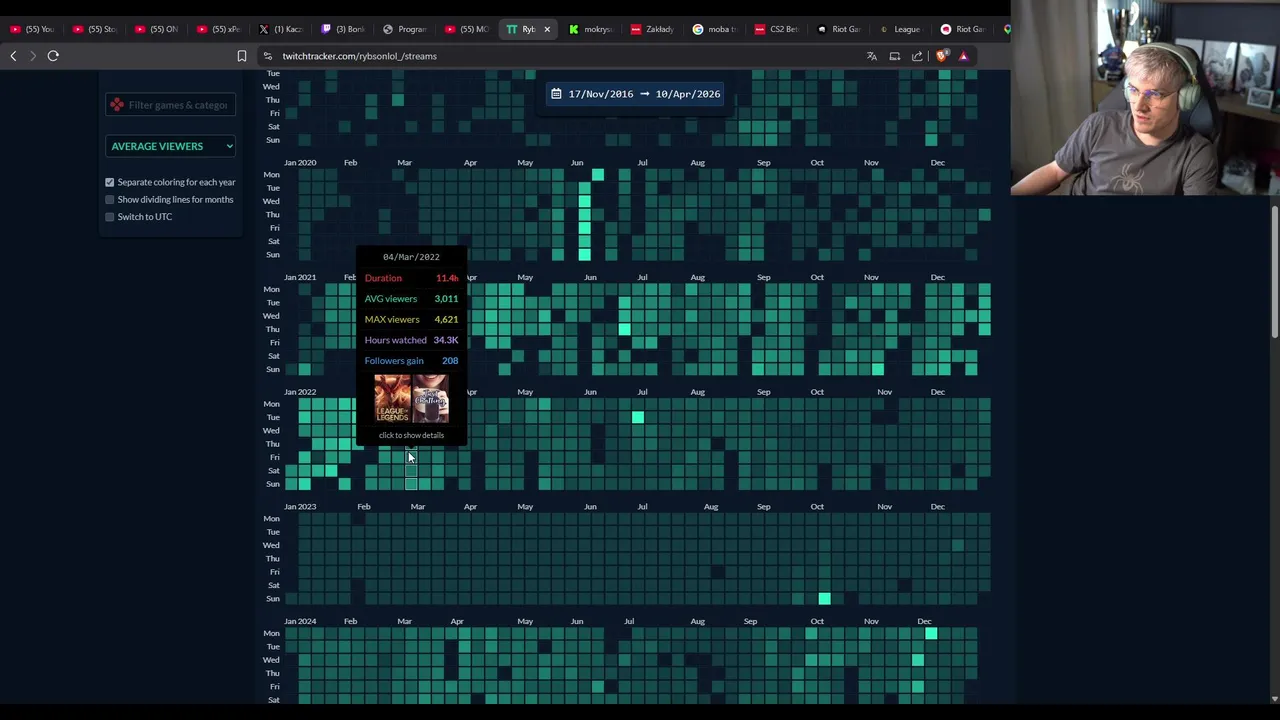The image size is (1280, 720).
Task: Switch to the (55) ON YouTube tab
Action: click(158, 29)
